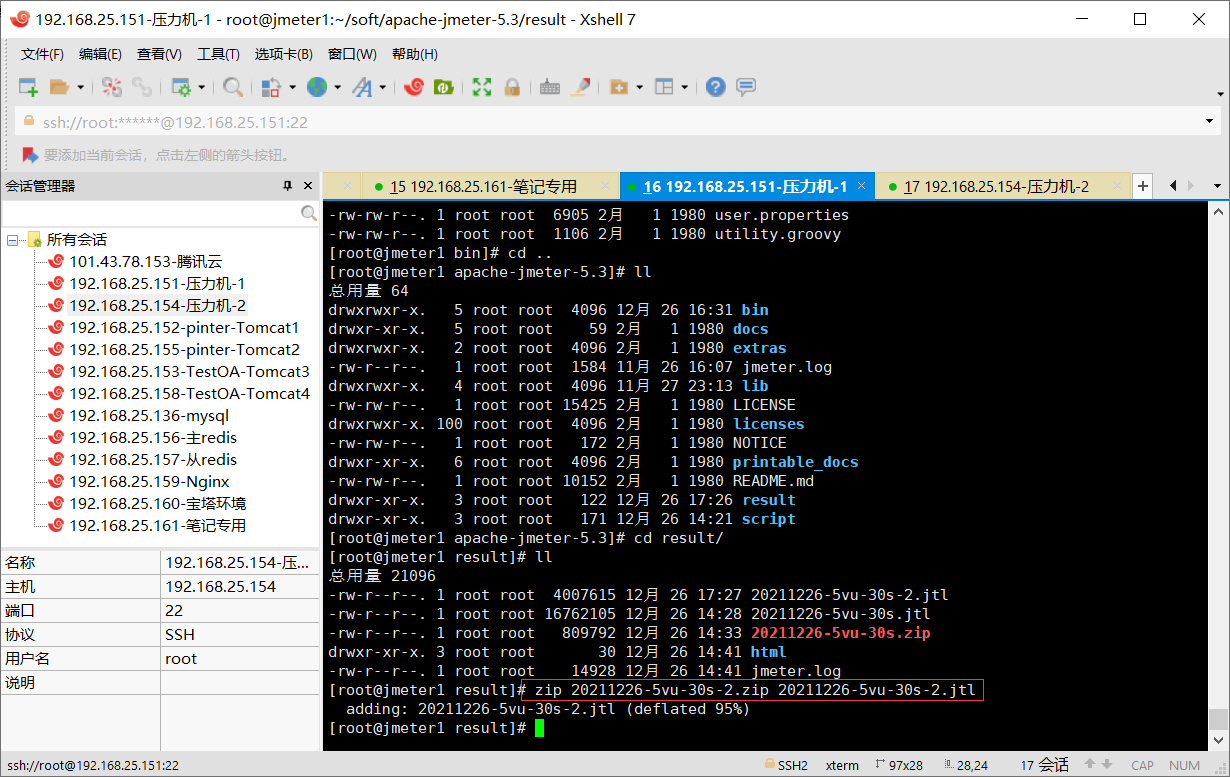Screen dimensions: 1230x777
Task: Click the Disconnect toolbar icon
Action: pyautogui.click(x=111, y=88)
